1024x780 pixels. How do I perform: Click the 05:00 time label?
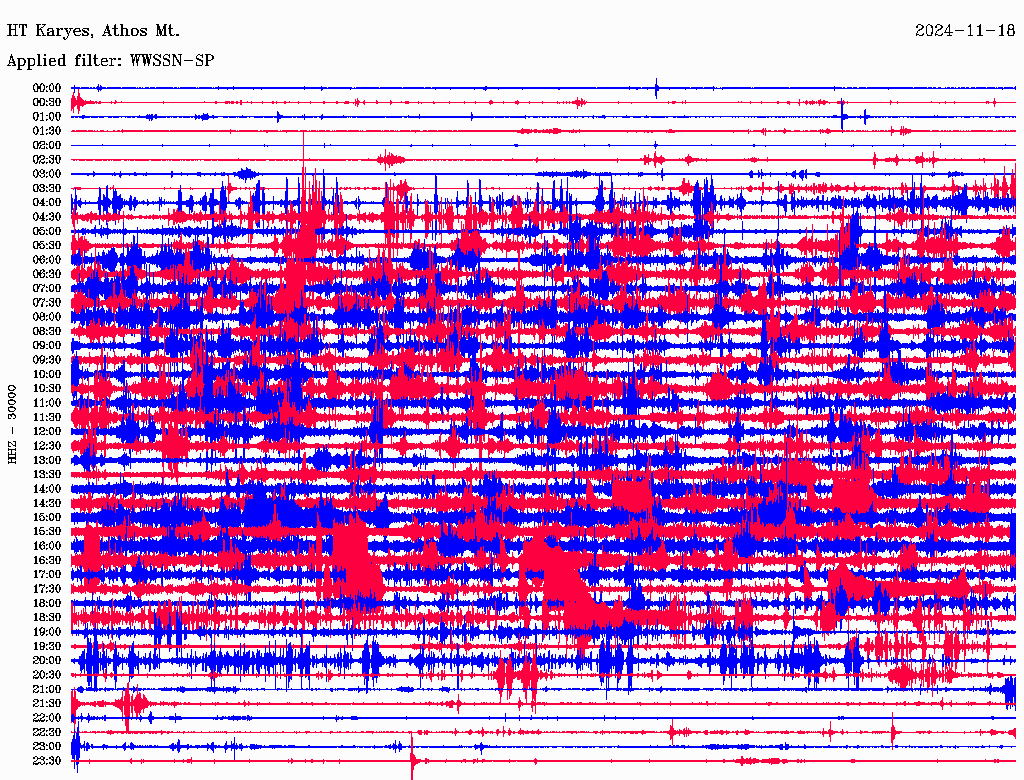[47, 231]
